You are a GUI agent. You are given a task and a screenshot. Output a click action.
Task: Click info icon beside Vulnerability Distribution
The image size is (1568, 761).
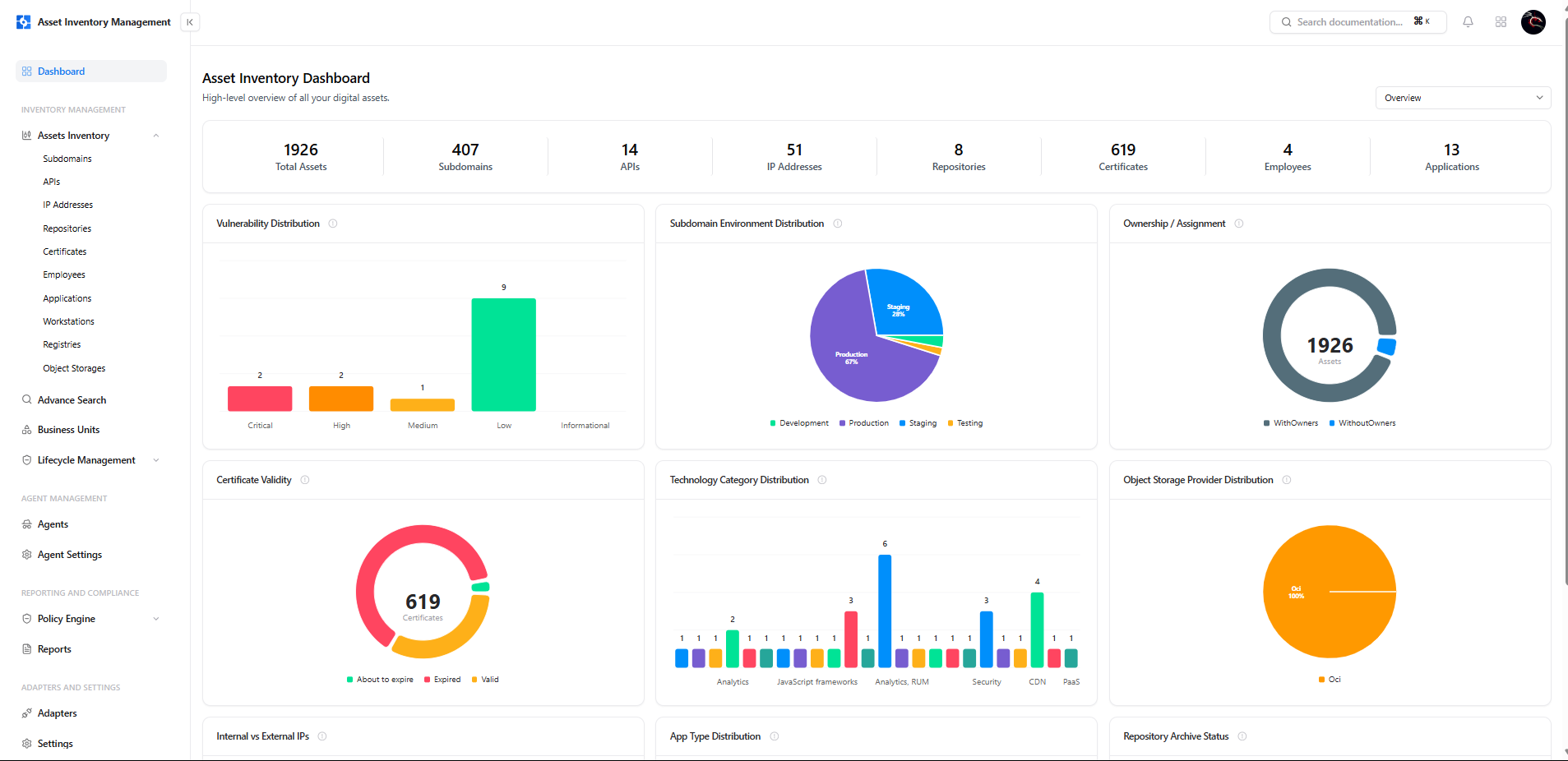coord(333,224)
